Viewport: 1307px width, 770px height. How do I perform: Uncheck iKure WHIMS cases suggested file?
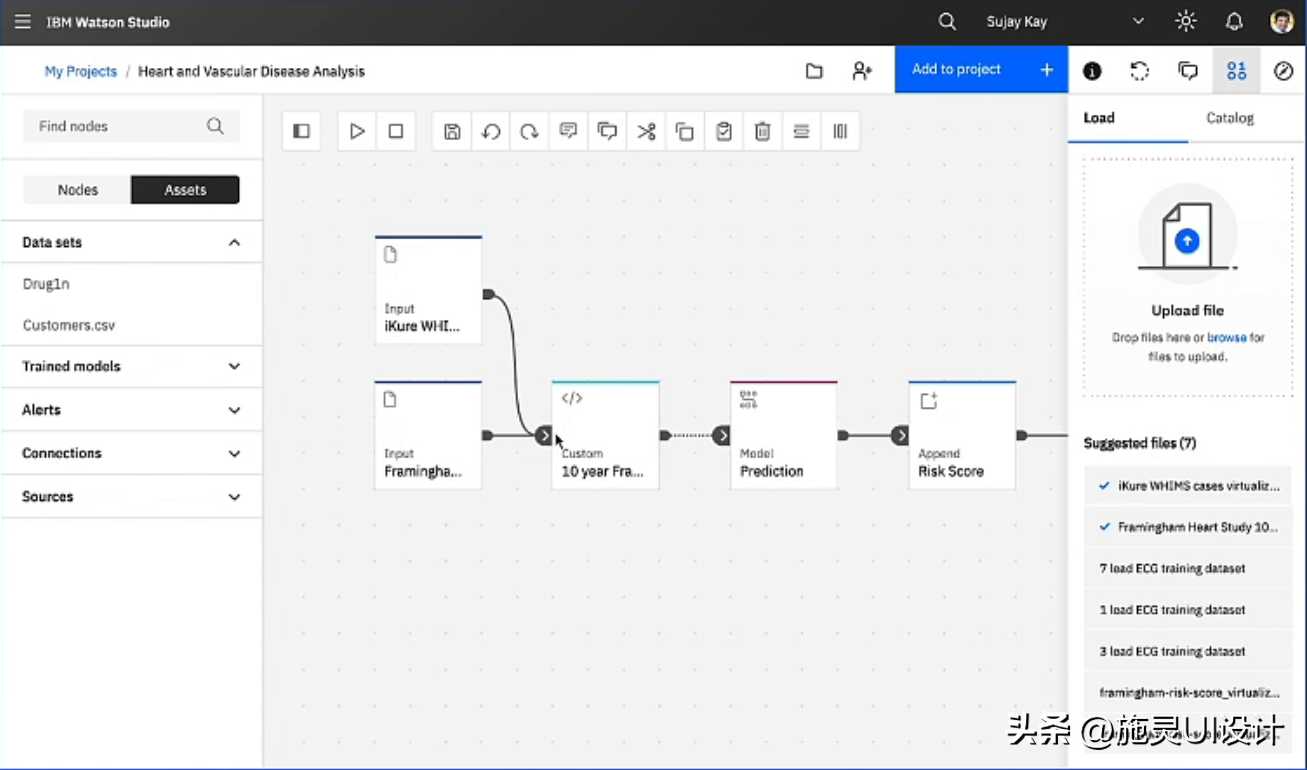1188,486
